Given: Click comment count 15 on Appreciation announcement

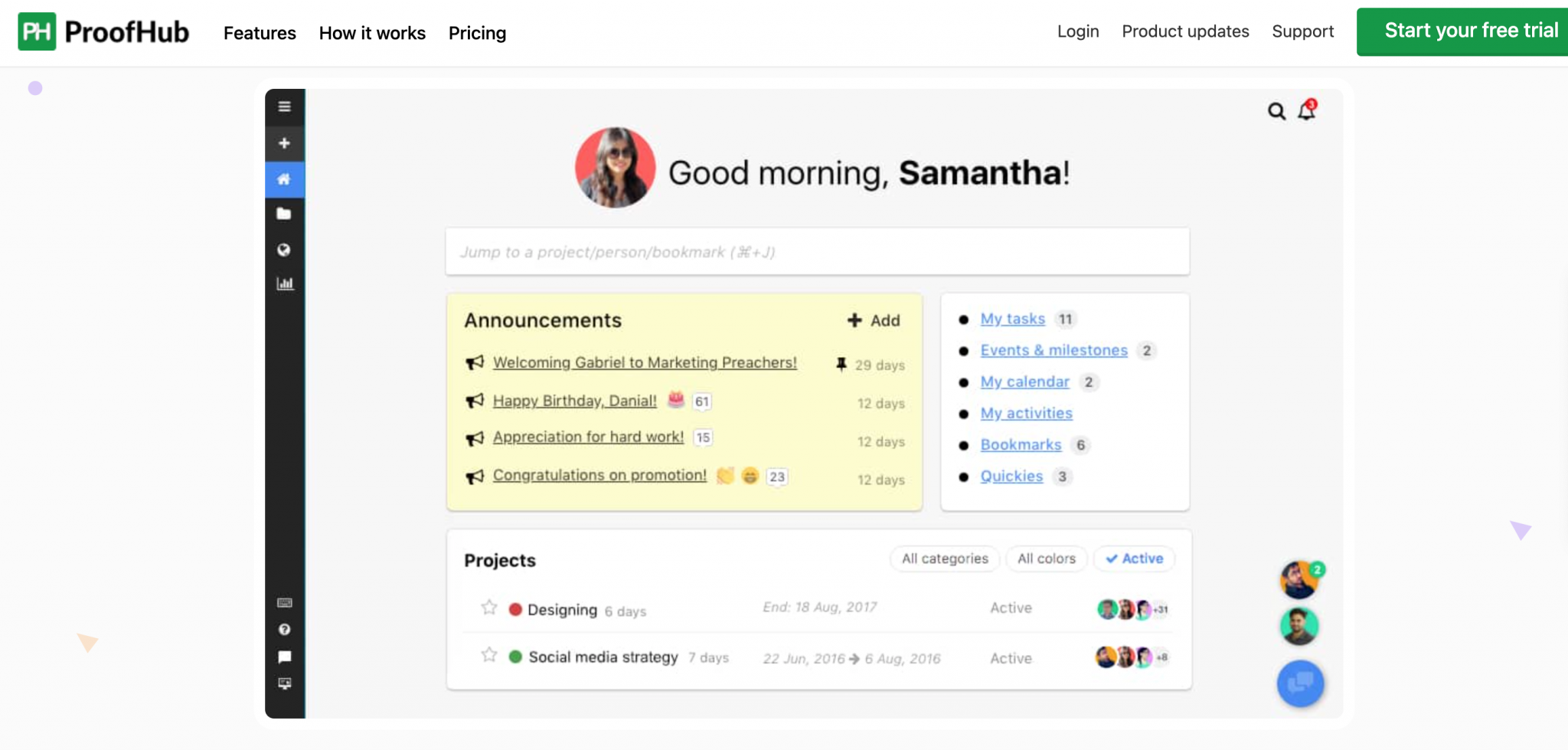Looking at the screenshot, I should coord(703,437).
